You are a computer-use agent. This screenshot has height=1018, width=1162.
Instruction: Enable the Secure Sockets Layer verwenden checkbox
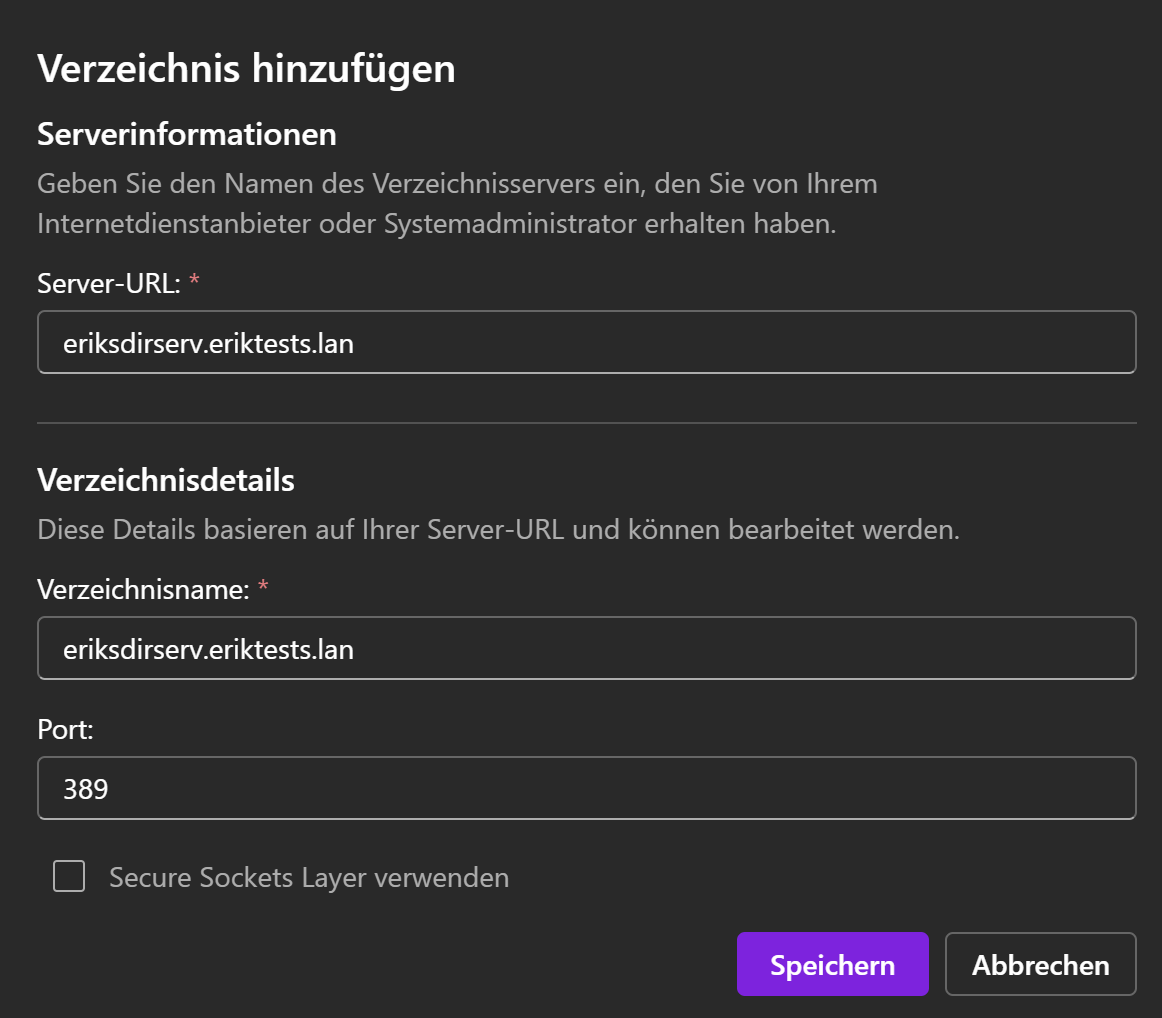[x=69, y=876]
